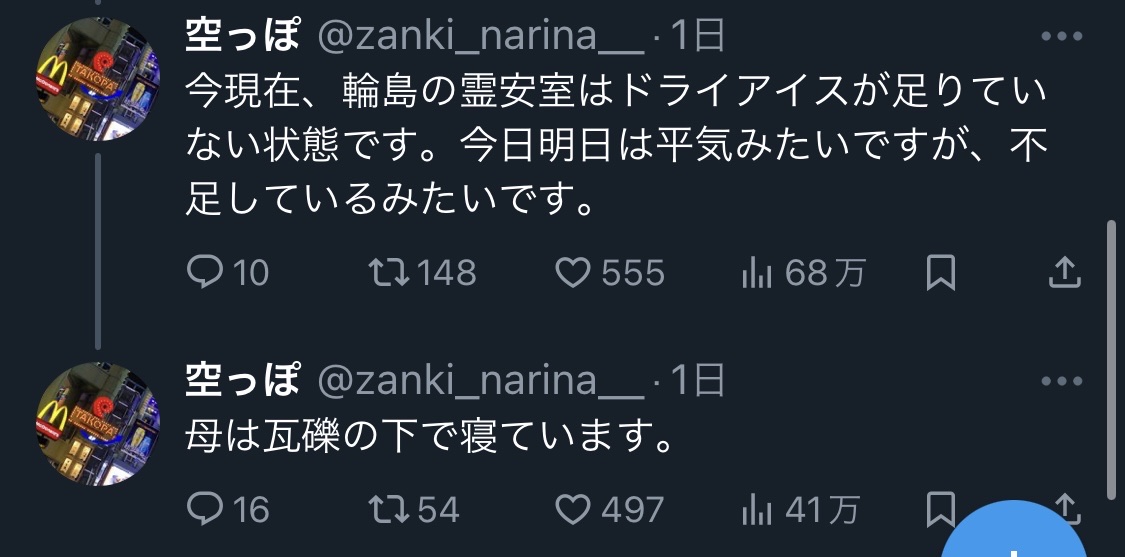
Task: Bookmark the first tweet about 輪島
Action: coord(941,272)
